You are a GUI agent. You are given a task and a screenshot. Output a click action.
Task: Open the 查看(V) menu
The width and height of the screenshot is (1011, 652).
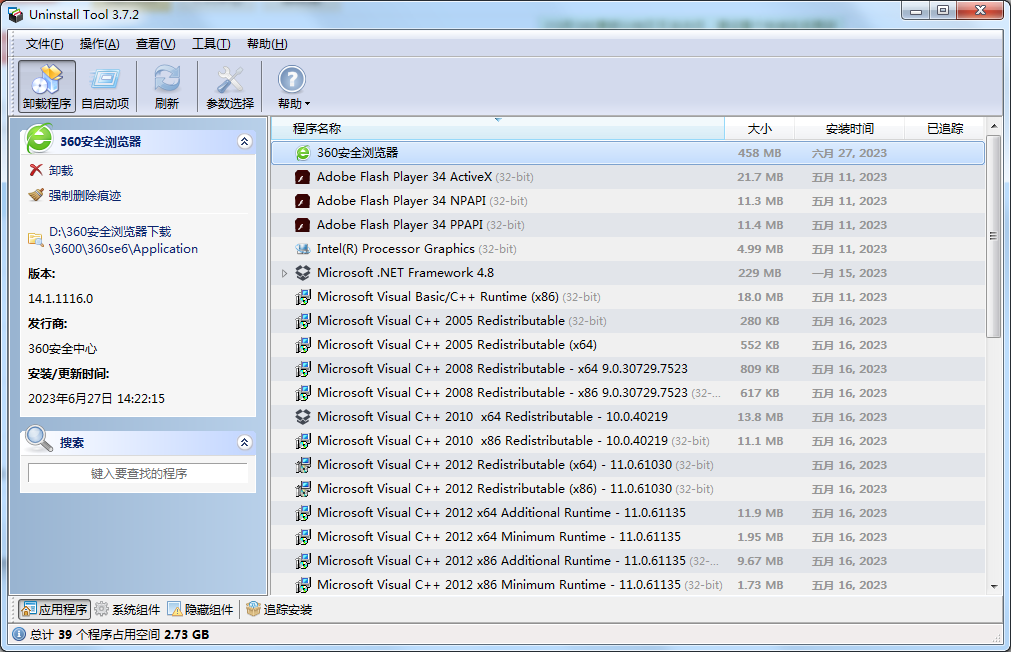click(x=155, y=44)
